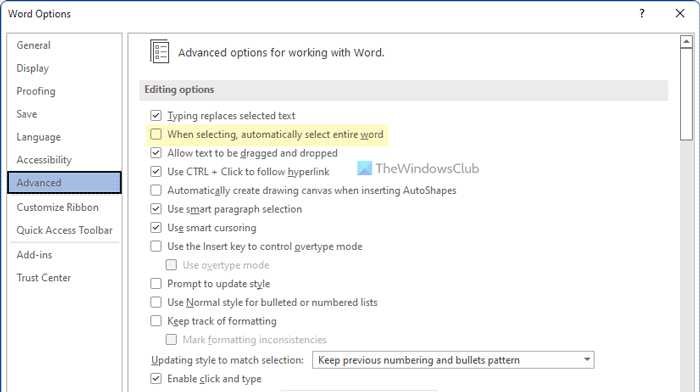Uncheck Allow text to be dragged and dropped

tap(156, 153)
